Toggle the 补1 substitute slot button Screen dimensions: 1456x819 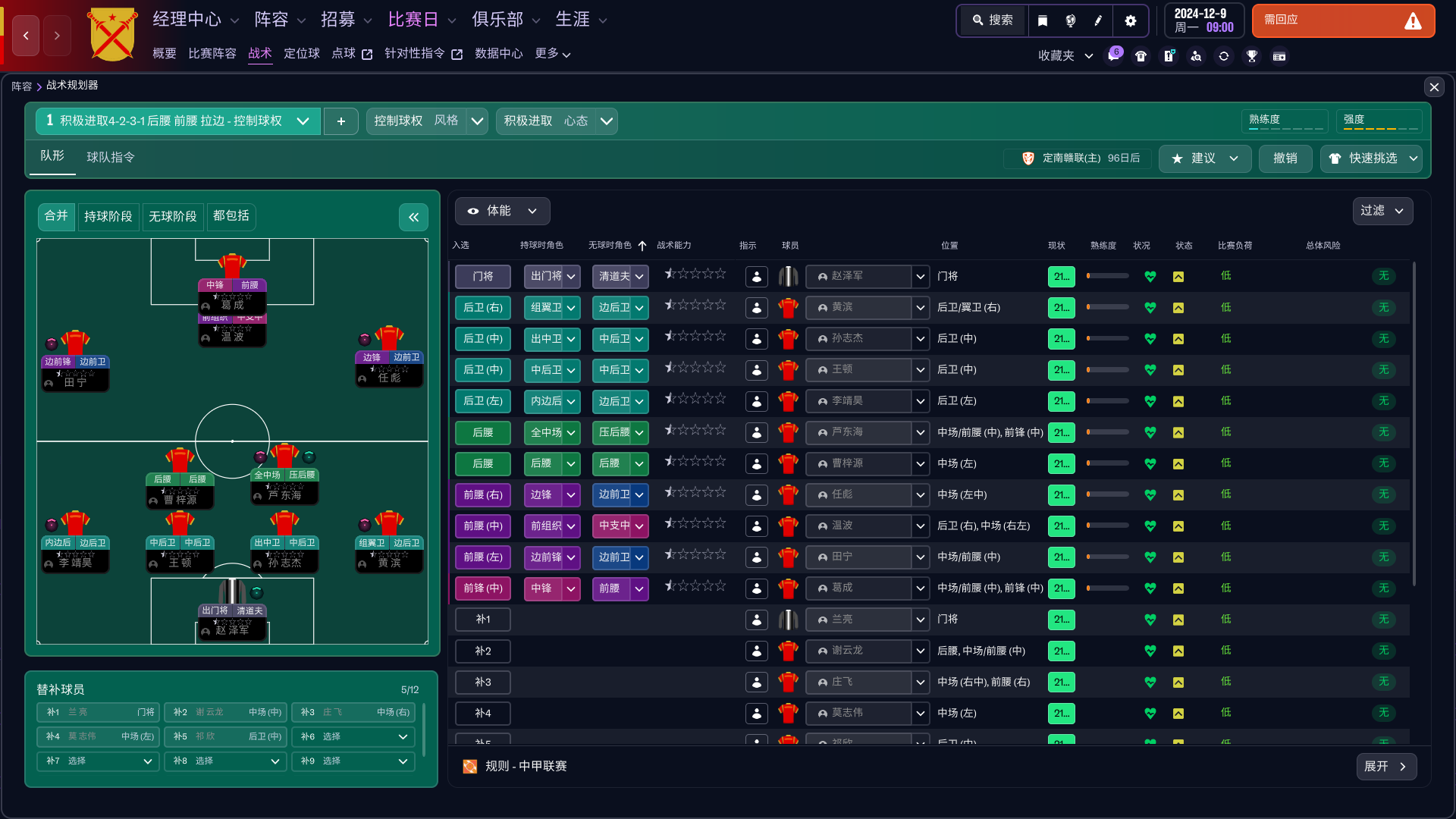(483, 620)
